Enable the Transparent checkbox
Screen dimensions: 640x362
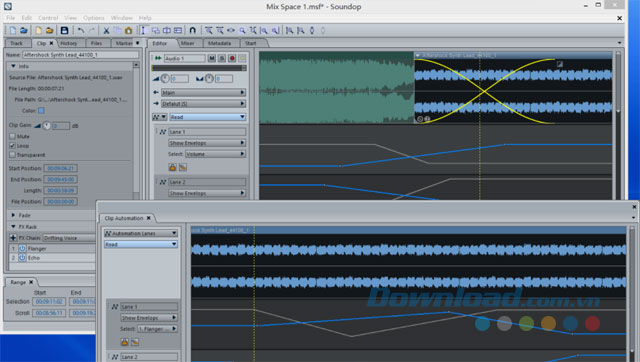pyautogui.click(x=12, y=155)
